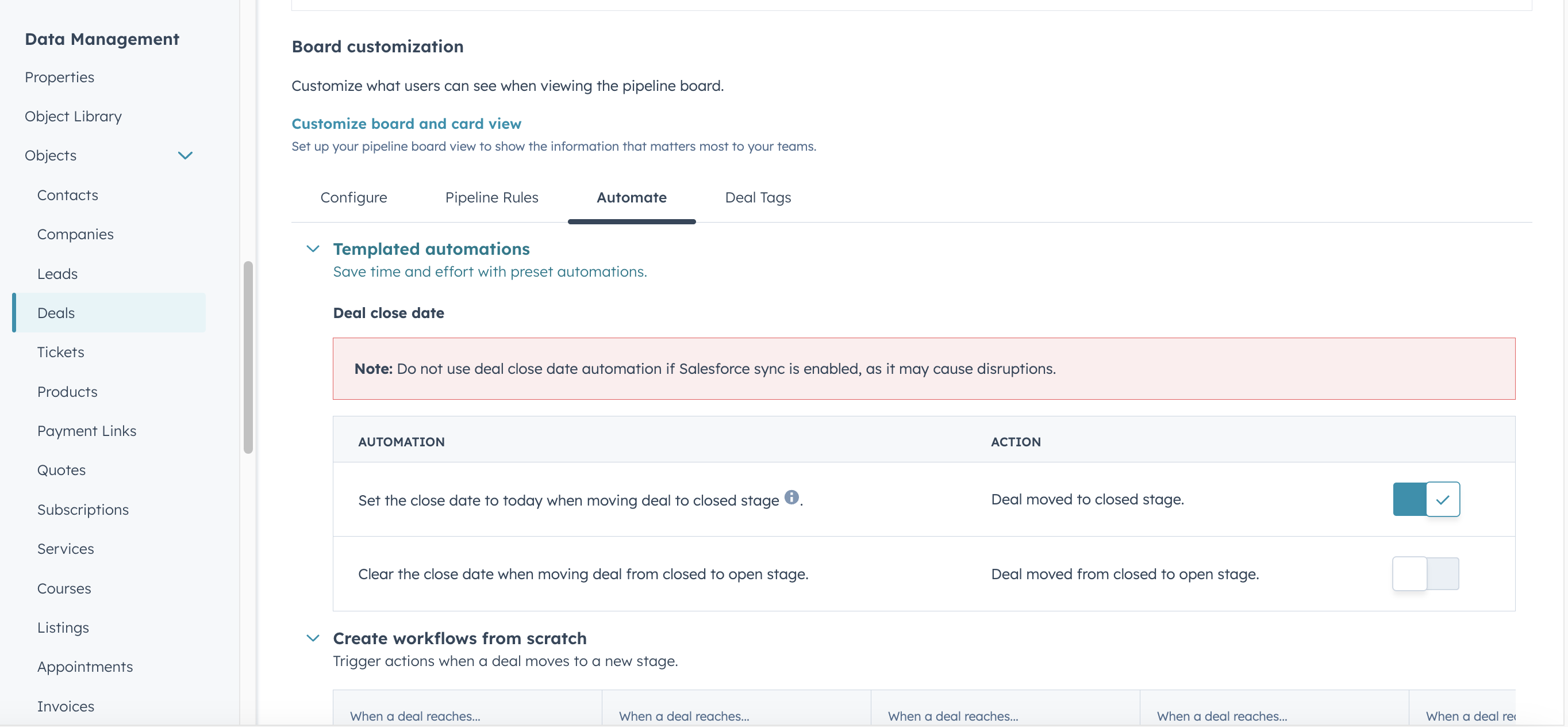The width and height of the screenshot is (1568, 727).
Task: Click 'Deal moved to closed stage.' text
Action: [1087, 499]
